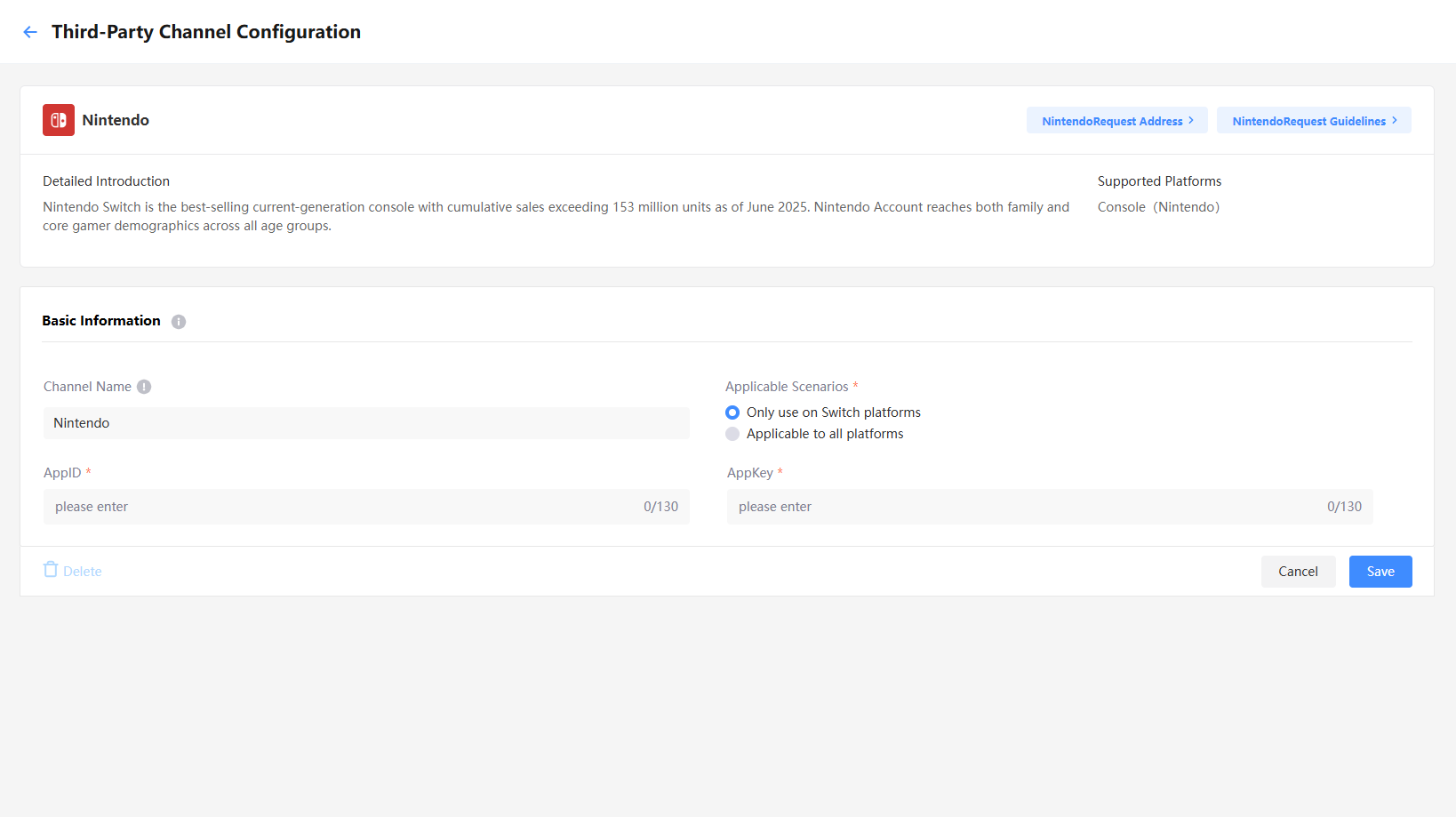Go back using the left arrow icon
Viewport: 1456px width, 817px height.
tap(30, 32)
